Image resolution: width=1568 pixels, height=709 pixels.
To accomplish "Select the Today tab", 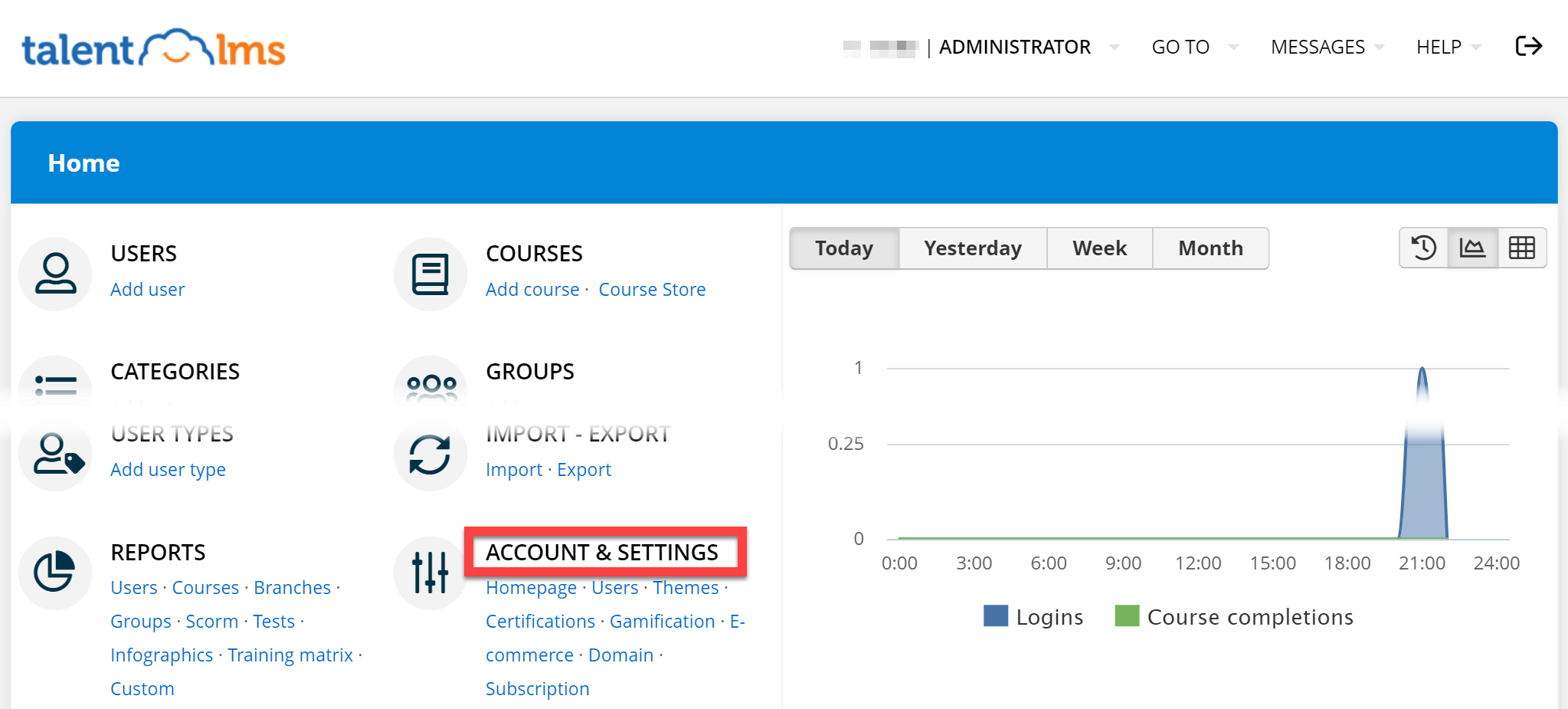I will [x=844, y=248].
